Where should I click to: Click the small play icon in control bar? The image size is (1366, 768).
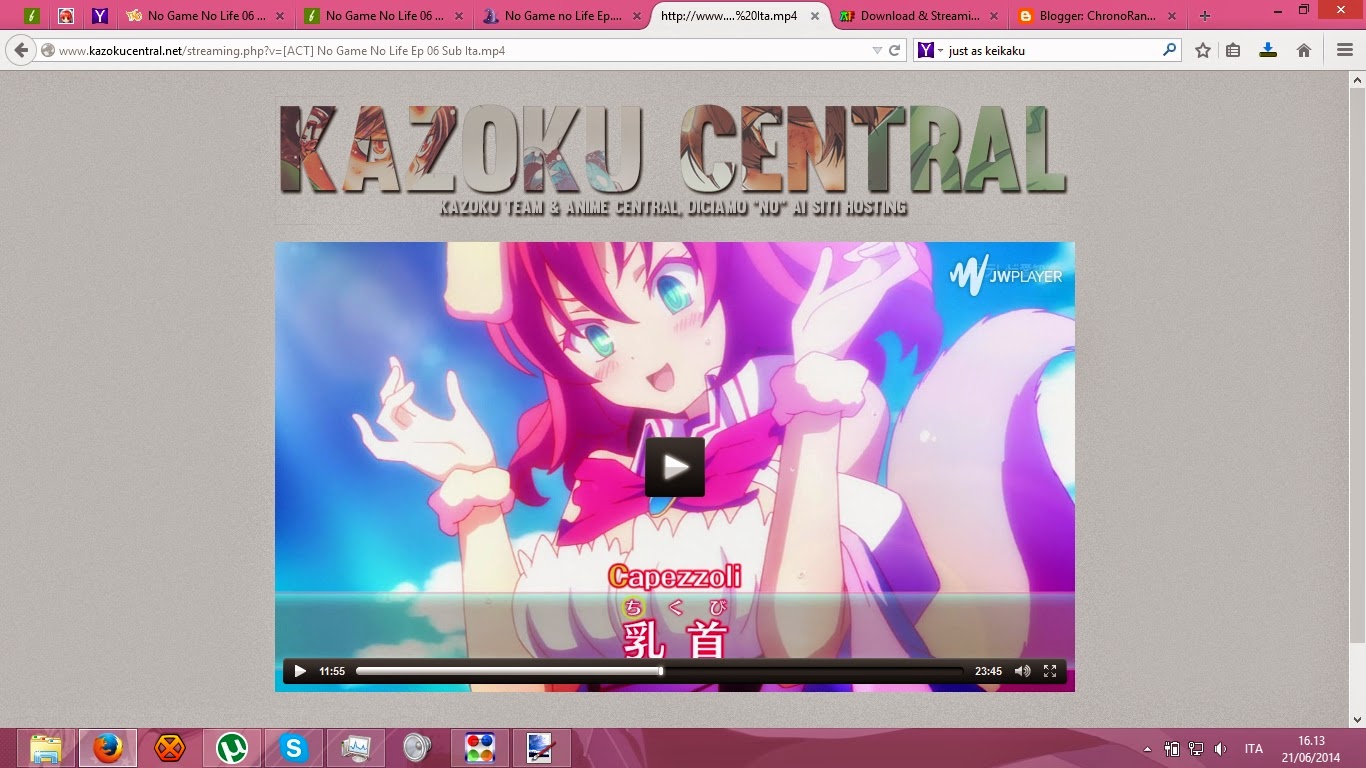pyautogui.click(x=300, y=671)
